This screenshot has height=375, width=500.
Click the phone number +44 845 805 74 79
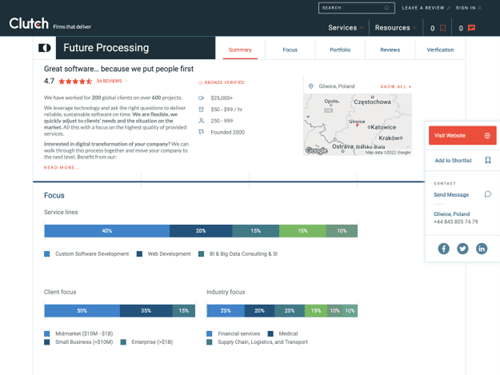click(x=456, y=222)
